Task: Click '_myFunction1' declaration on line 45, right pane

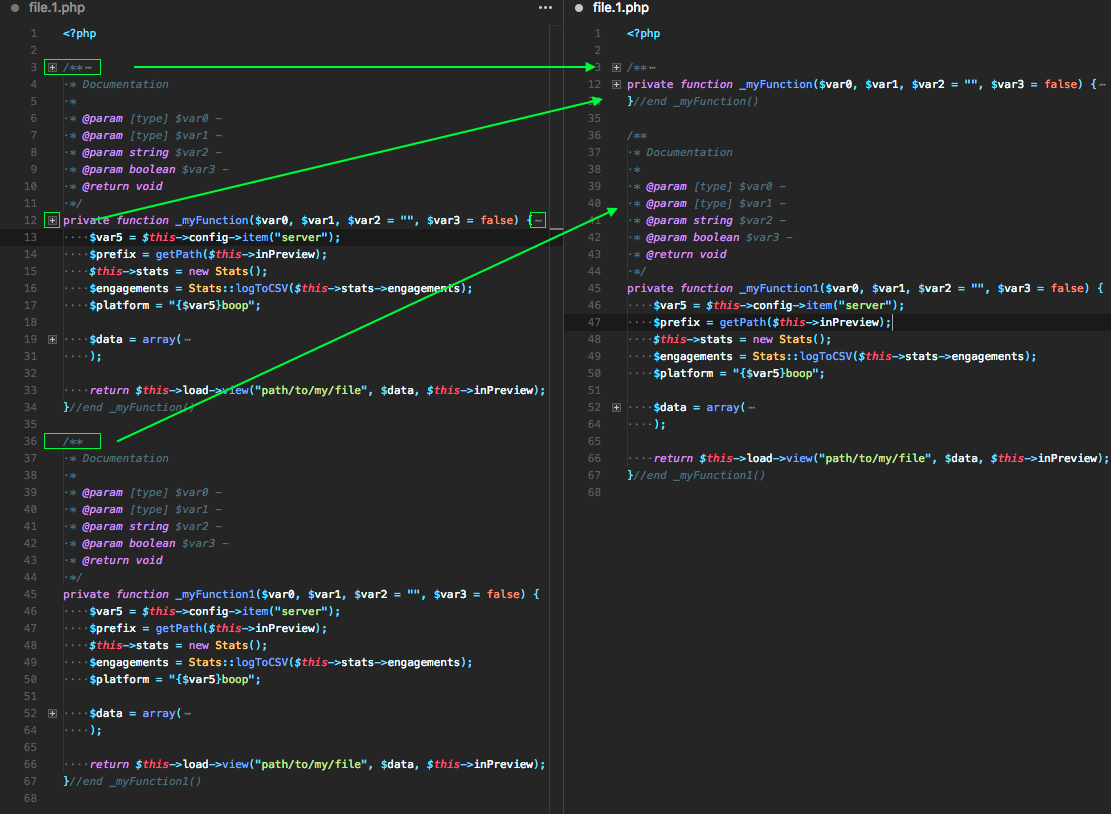Action: [x=865, y=288]
